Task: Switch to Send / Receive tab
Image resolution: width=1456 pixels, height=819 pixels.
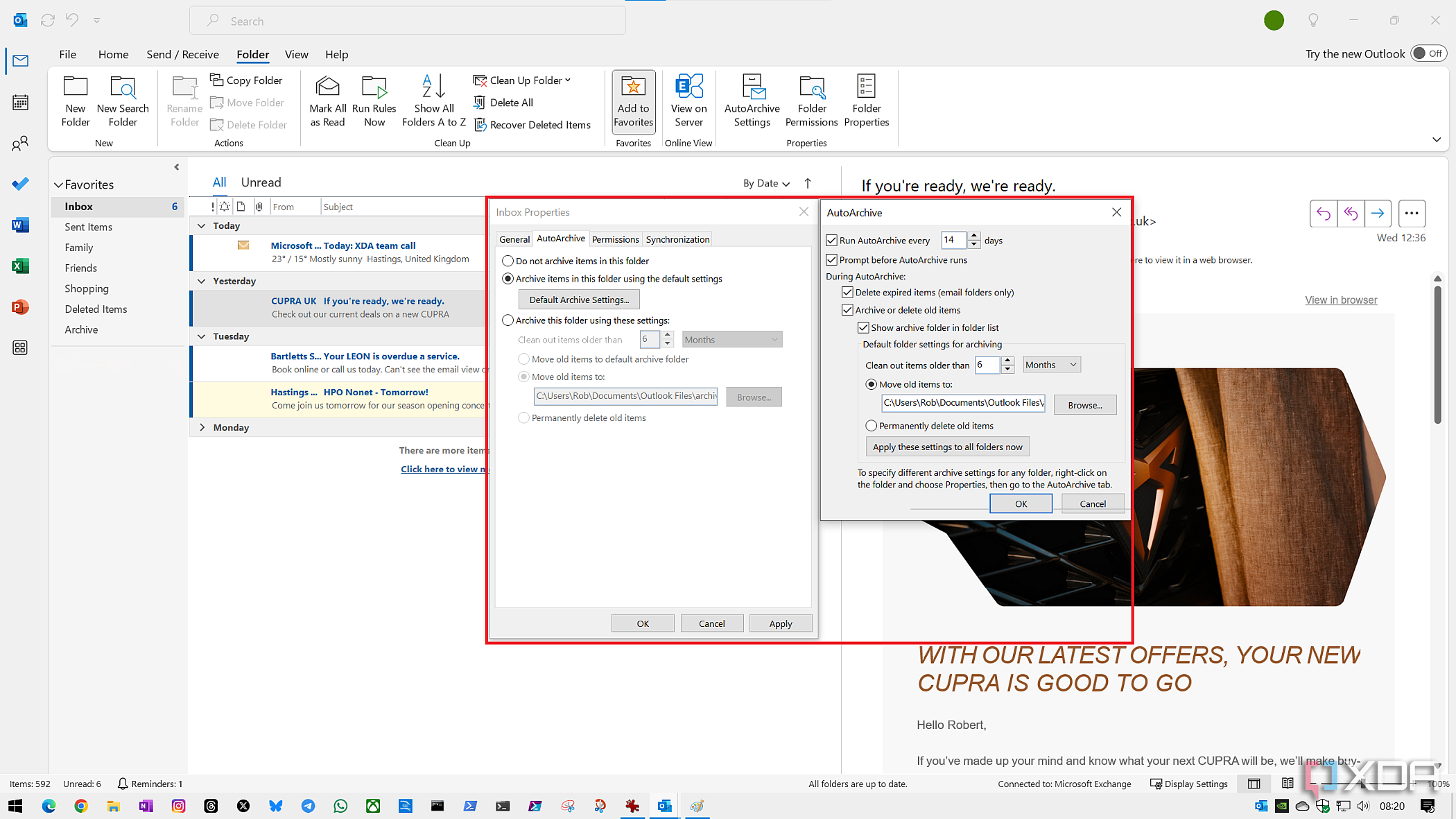Action: tap(182, 54)
